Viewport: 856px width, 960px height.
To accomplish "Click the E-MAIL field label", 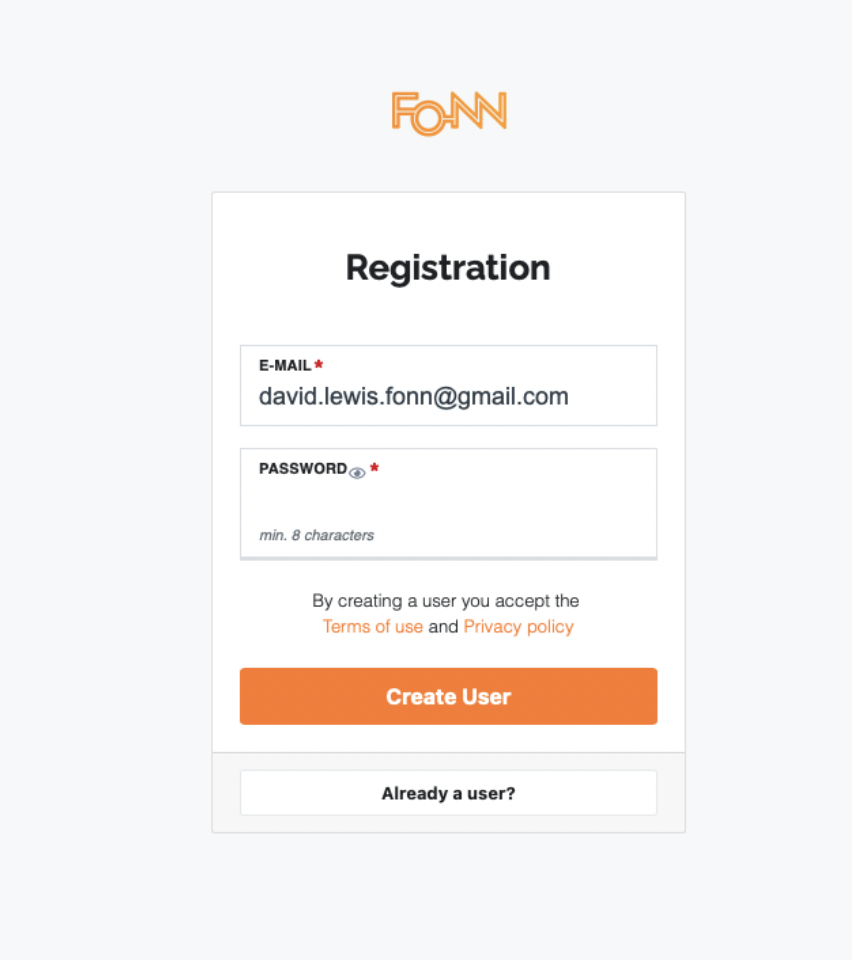I will (285, 366).
